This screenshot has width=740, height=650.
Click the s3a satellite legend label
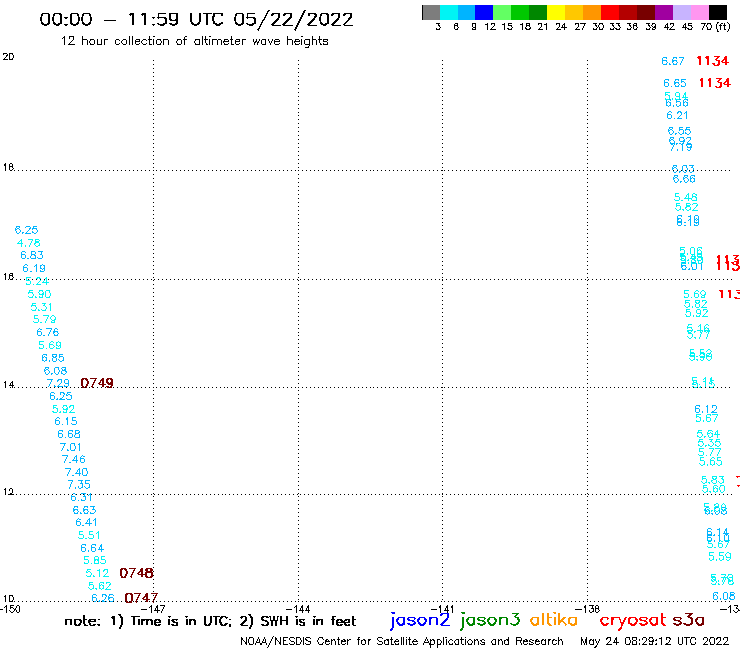688,620
